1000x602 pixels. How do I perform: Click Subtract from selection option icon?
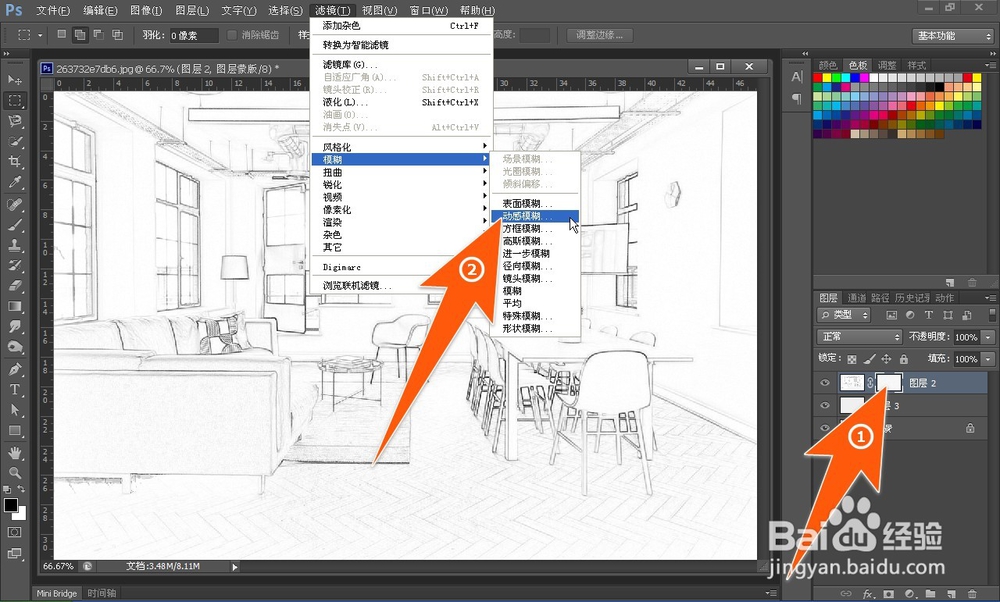[x=98, y=34]
